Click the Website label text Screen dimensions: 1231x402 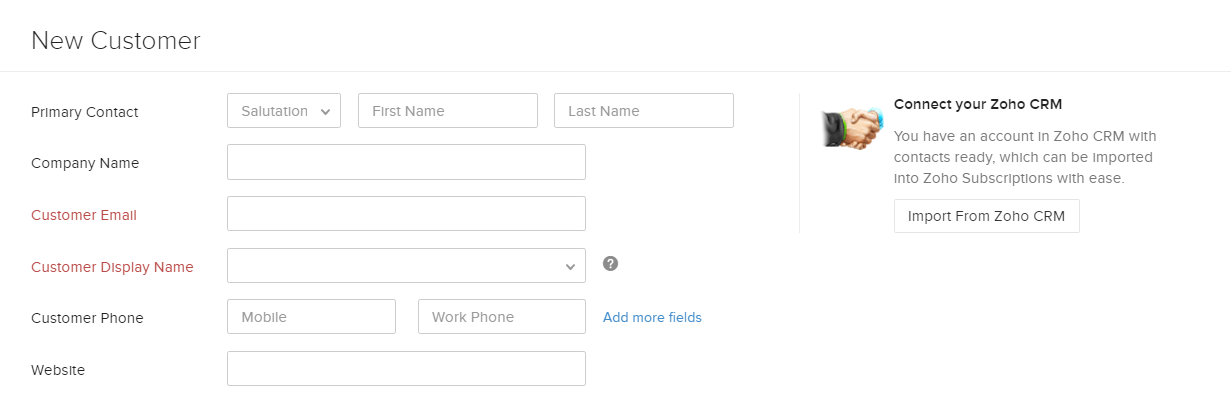pos(58,370)
